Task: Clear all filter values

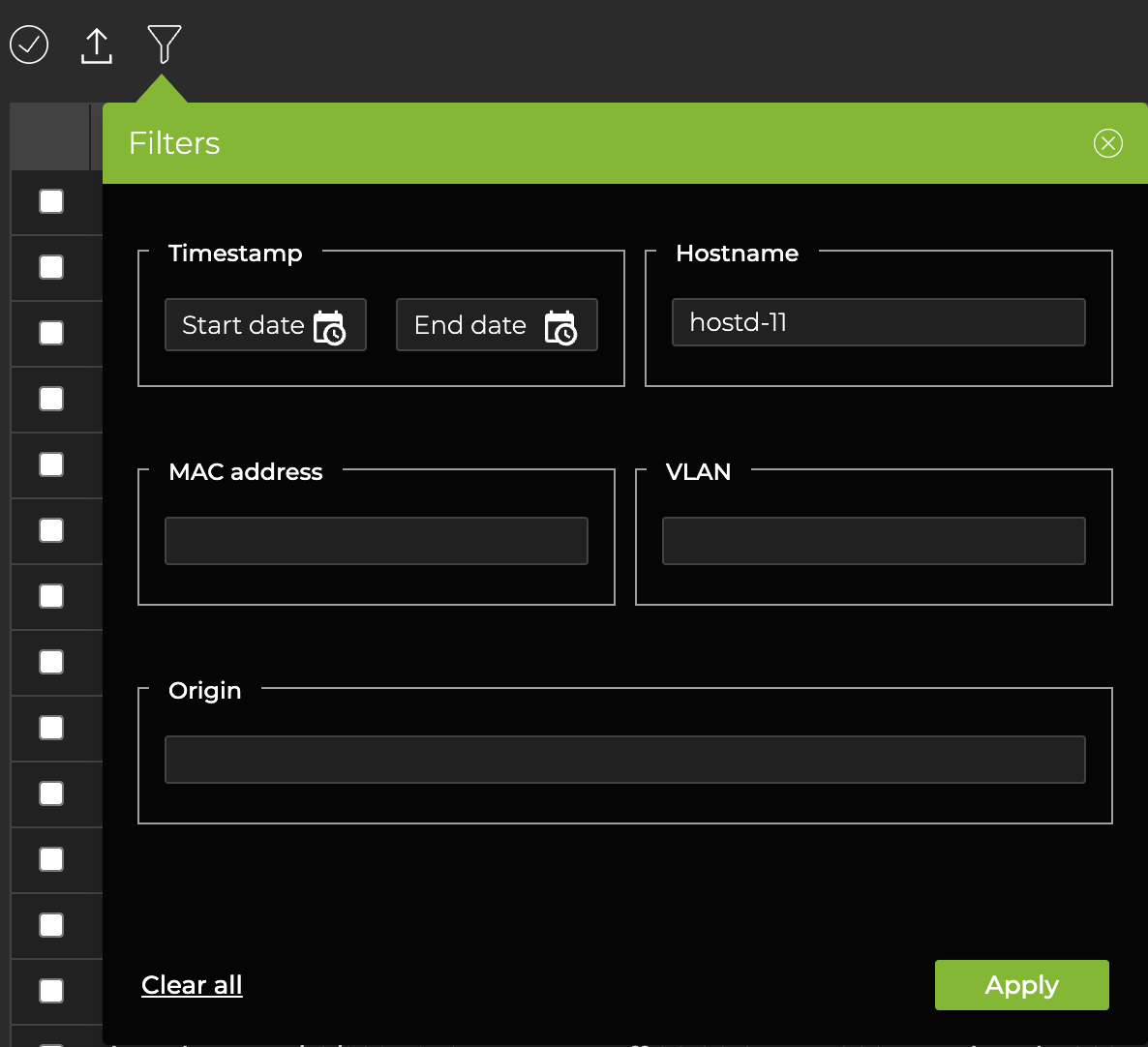Action: [192, 984]
